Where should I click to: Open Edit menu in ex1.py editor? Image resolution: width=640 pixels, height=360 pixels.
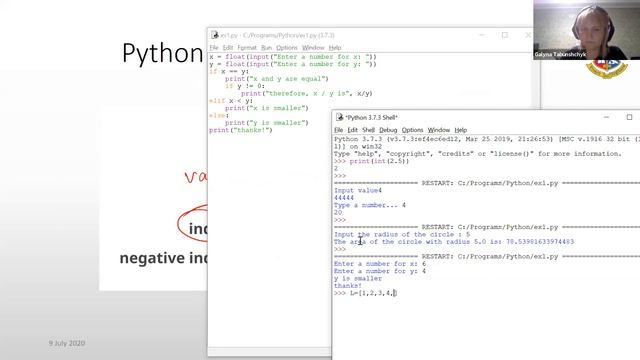pos(228,48)
